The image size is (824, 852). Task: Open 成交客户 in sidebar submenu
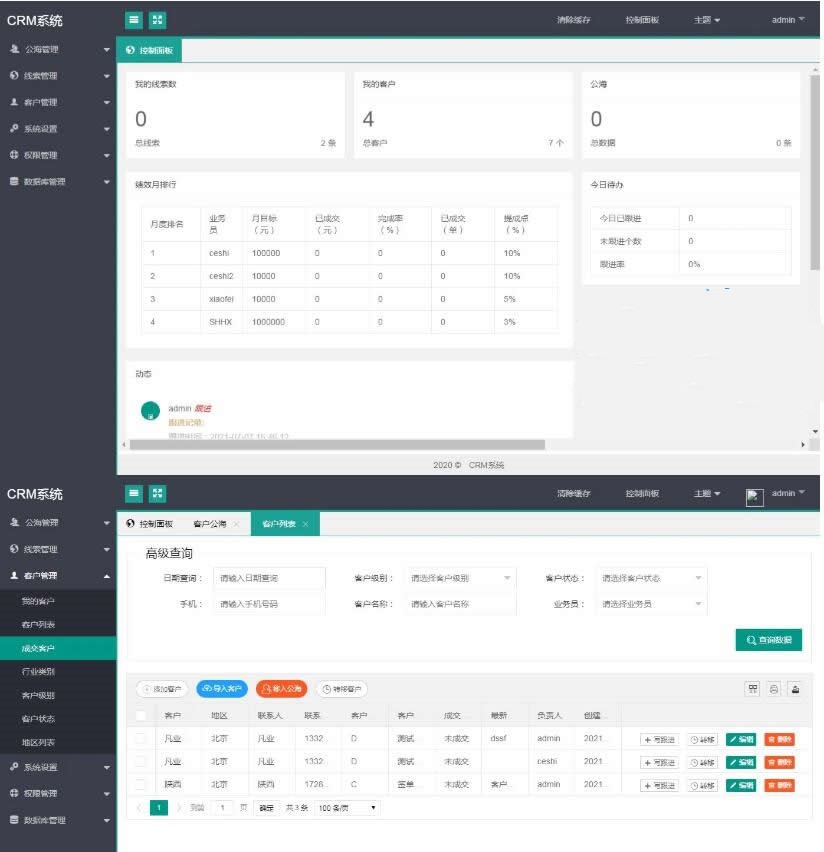pyautogui.click(x=58, y=648)
